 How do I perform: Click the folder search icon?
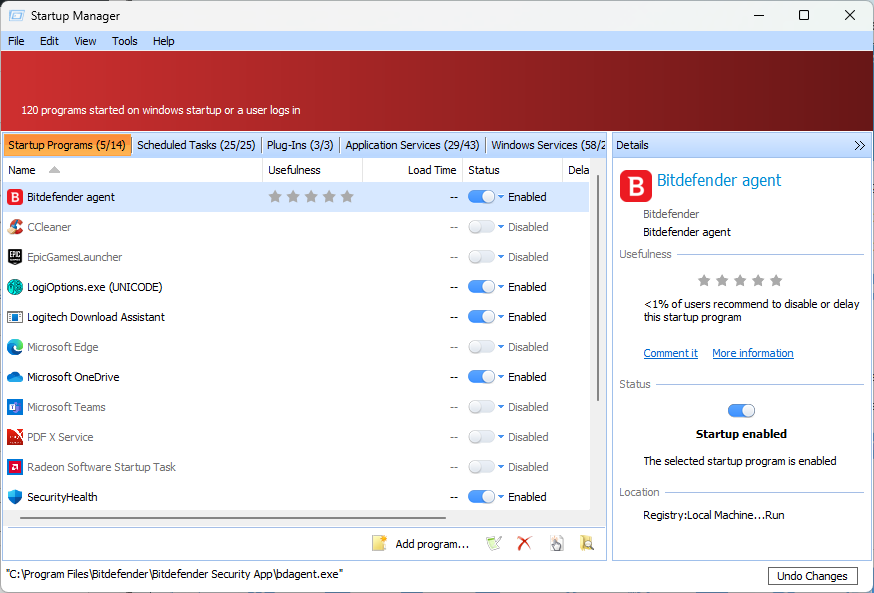587,543
